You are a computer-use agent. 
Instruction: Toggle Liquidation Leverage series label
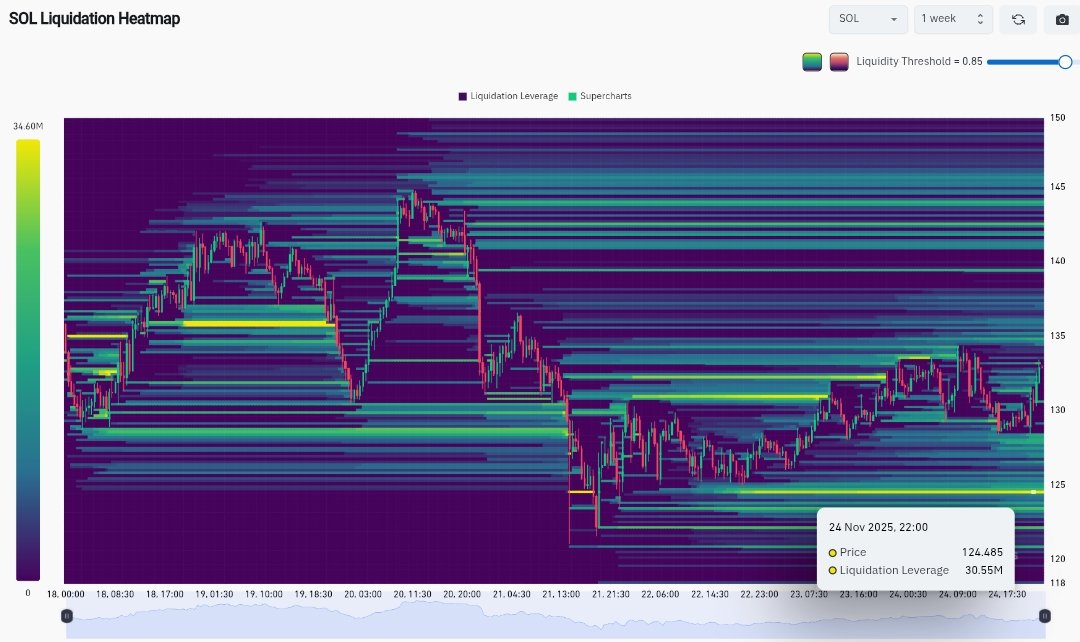pyautogui.click(x=514, y=96)
